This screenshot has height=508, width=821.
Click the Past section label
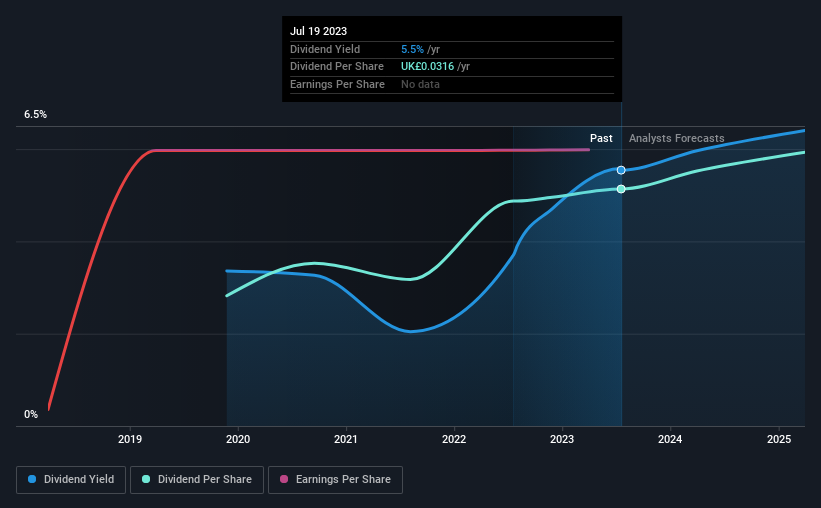[x=601, y=138]
